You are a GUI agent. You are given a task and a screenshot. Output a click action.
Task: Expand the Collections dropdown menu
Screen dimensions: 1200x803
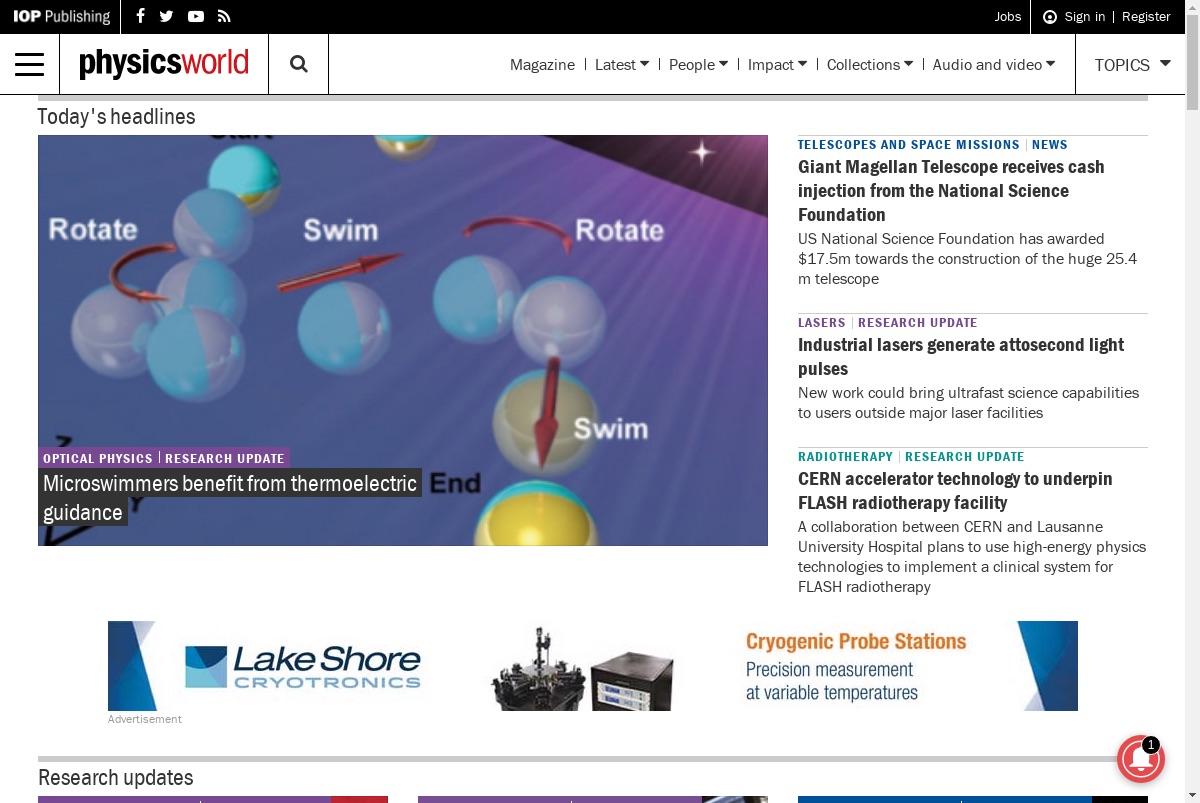[x=870, y=65]
